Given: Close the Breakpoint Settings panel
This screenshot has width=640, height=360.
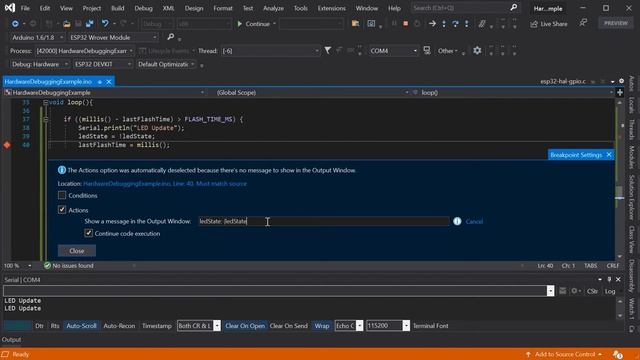Looking at the screenshot, I should [609, 155].
